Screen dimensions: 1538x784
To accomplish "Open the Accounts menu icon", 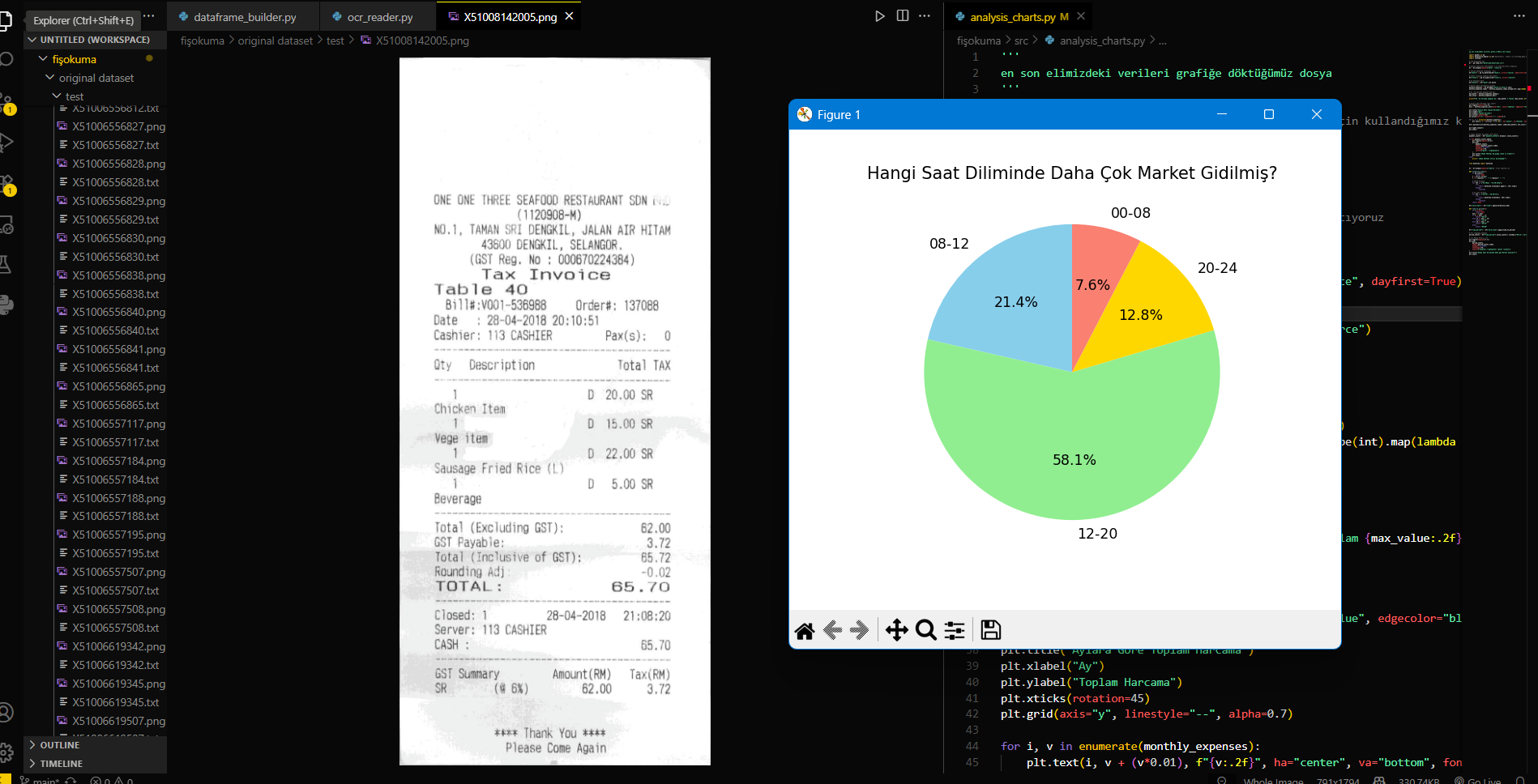I will pyautogui.click(x=5, y=713).
